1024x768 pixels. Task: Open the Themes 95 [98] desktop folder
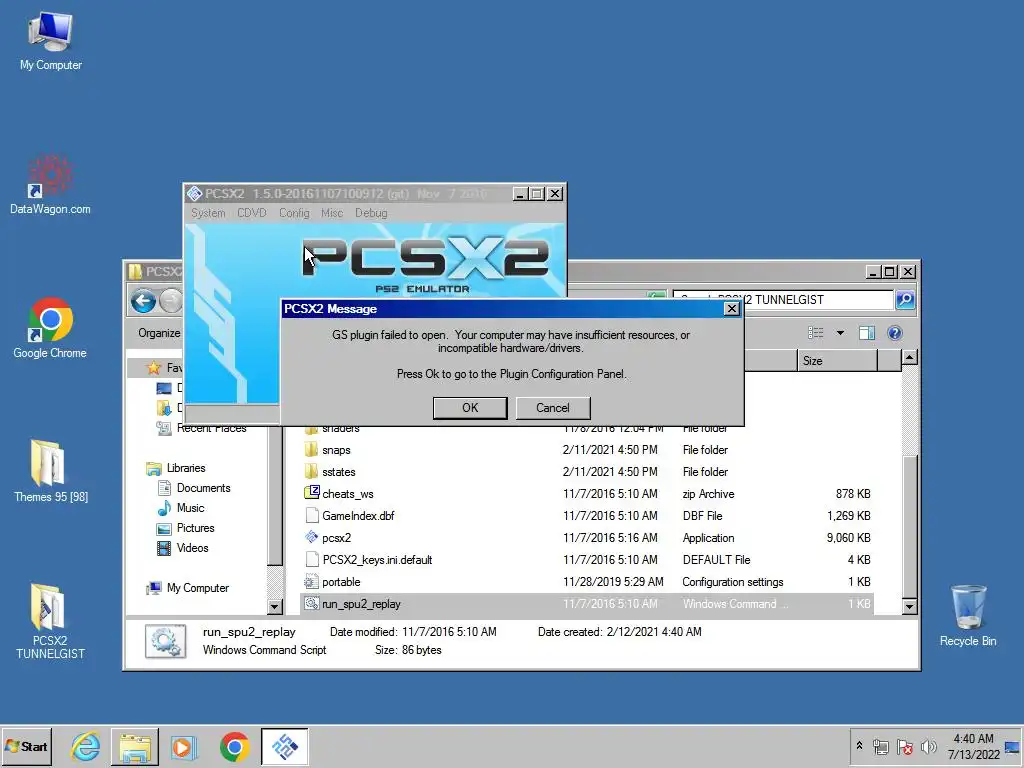coord(50,472)
